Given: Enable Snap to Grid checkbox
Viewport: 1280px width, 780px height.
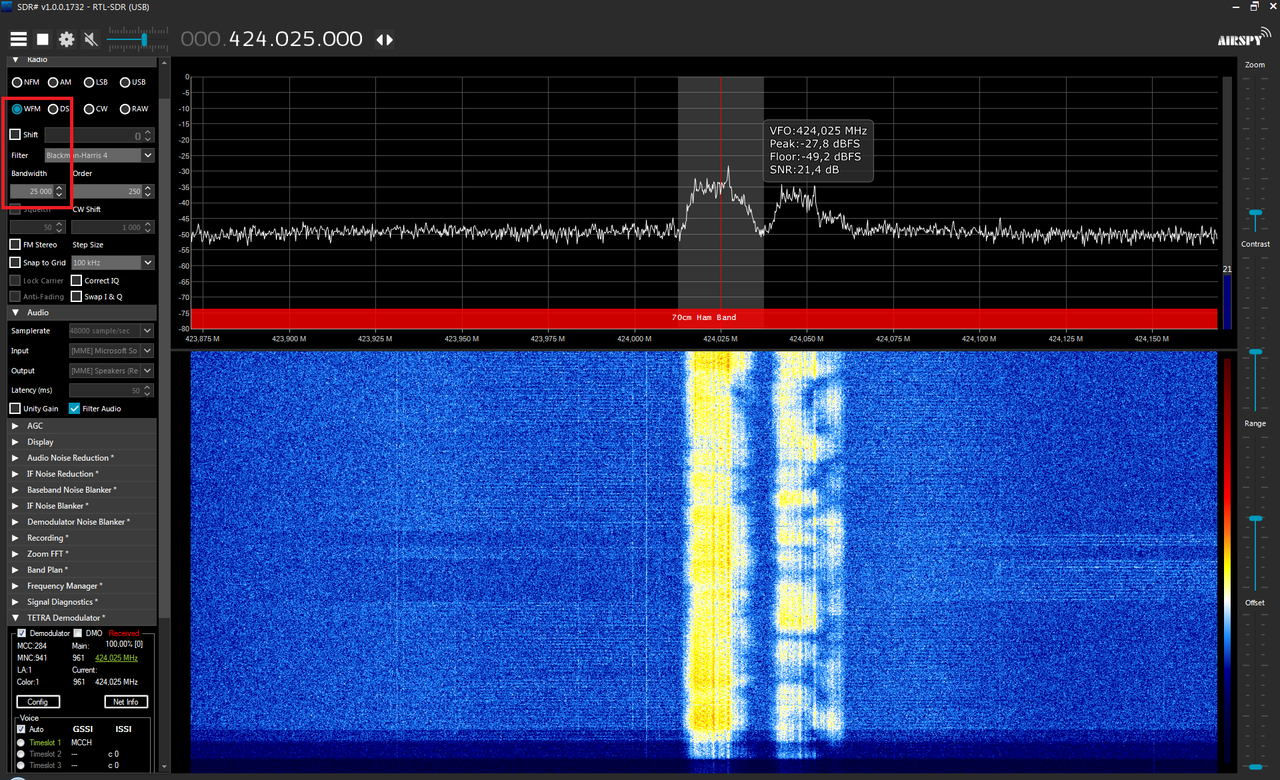Looking at the screenshot, I should (15, 262).
